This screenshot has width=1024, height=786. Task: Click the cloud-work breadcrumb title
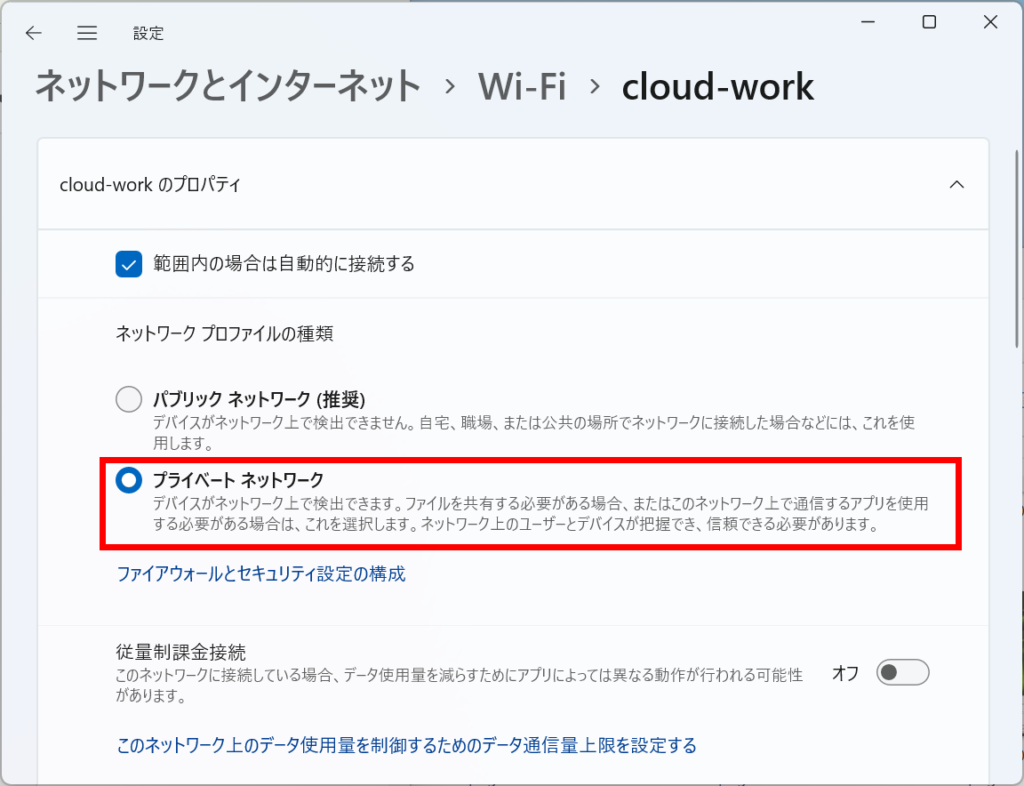[717, 87]
